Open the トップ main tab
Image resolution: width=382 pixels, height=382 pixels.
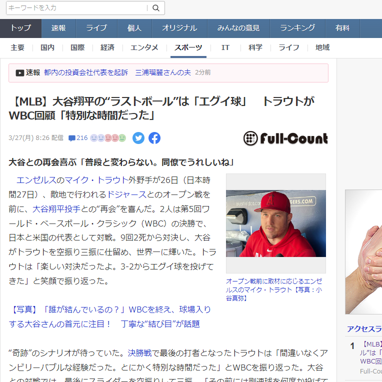(x=21, y=28)
